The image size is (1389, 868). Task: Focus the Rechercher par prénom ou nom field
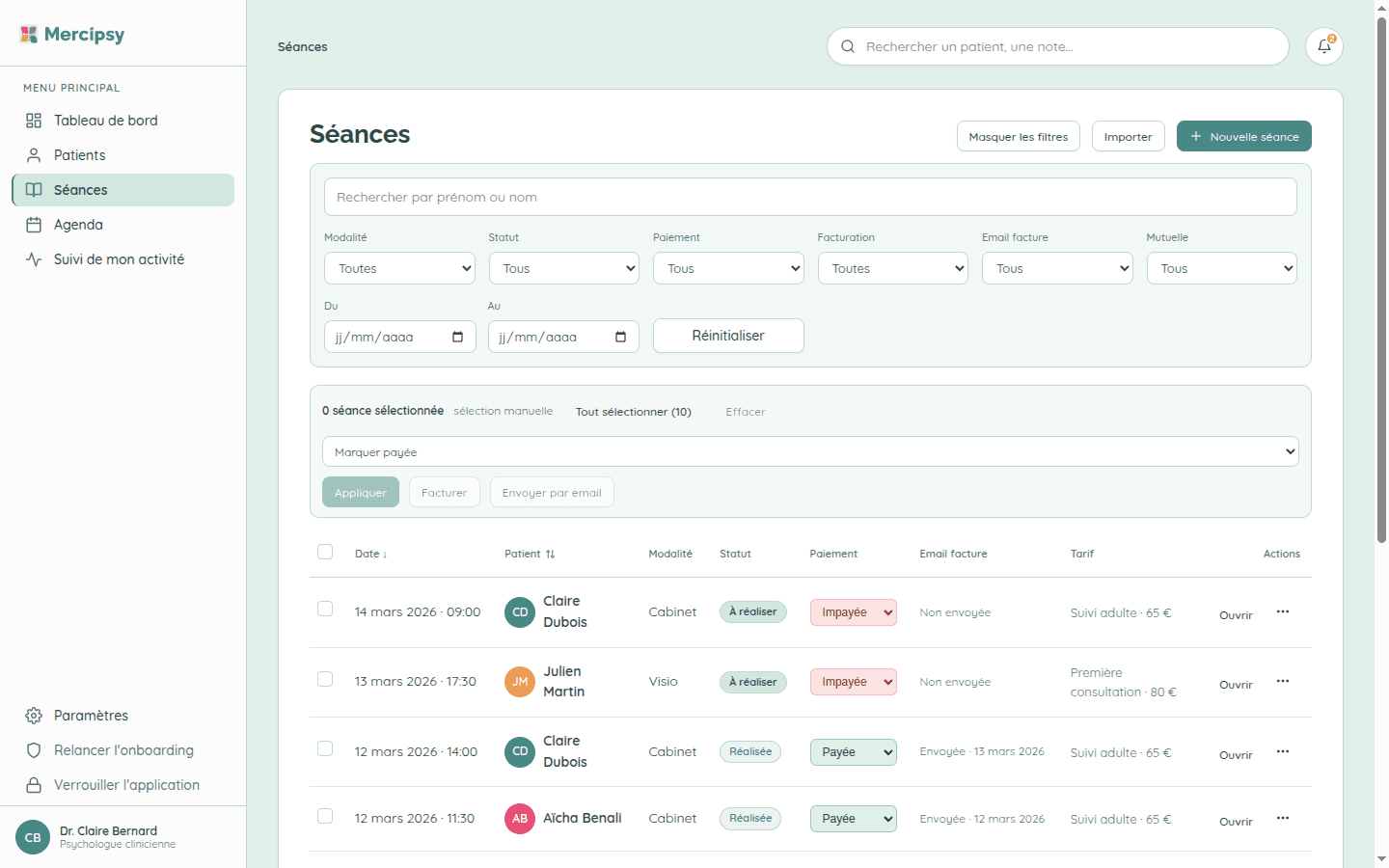810,197
